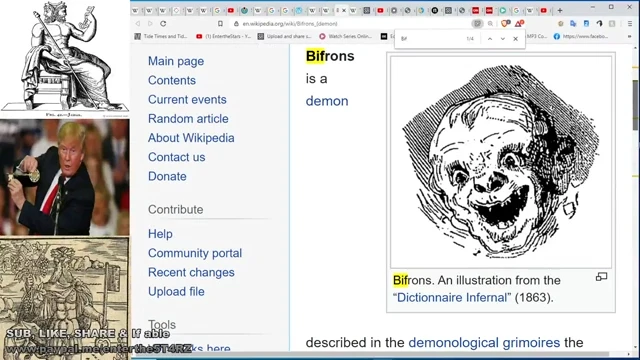Open the Contact us link
Viewport: 640px width, 360px height.
[x=176, y=157]
